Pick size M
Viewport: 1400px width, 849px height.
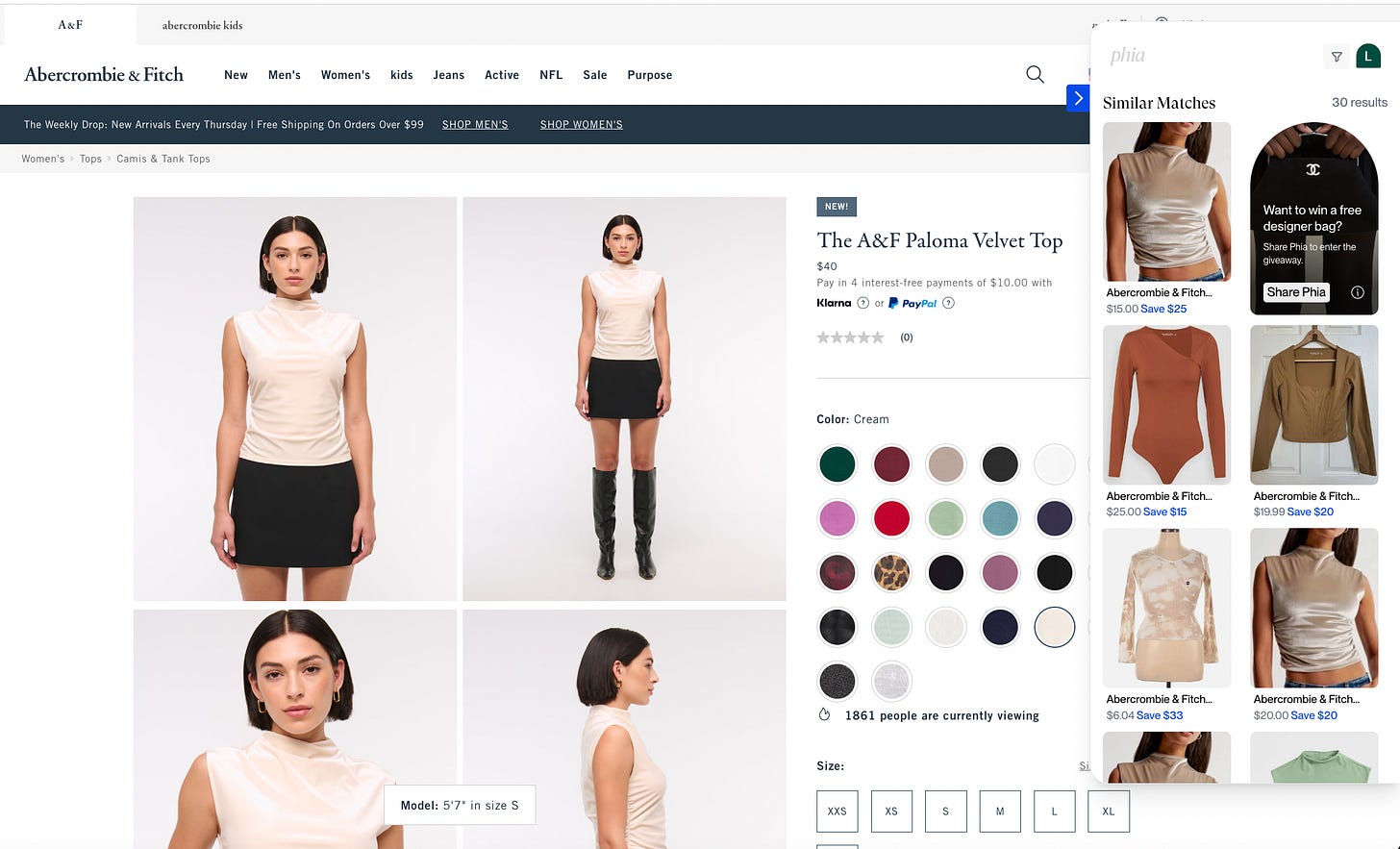click(1000, 812)
